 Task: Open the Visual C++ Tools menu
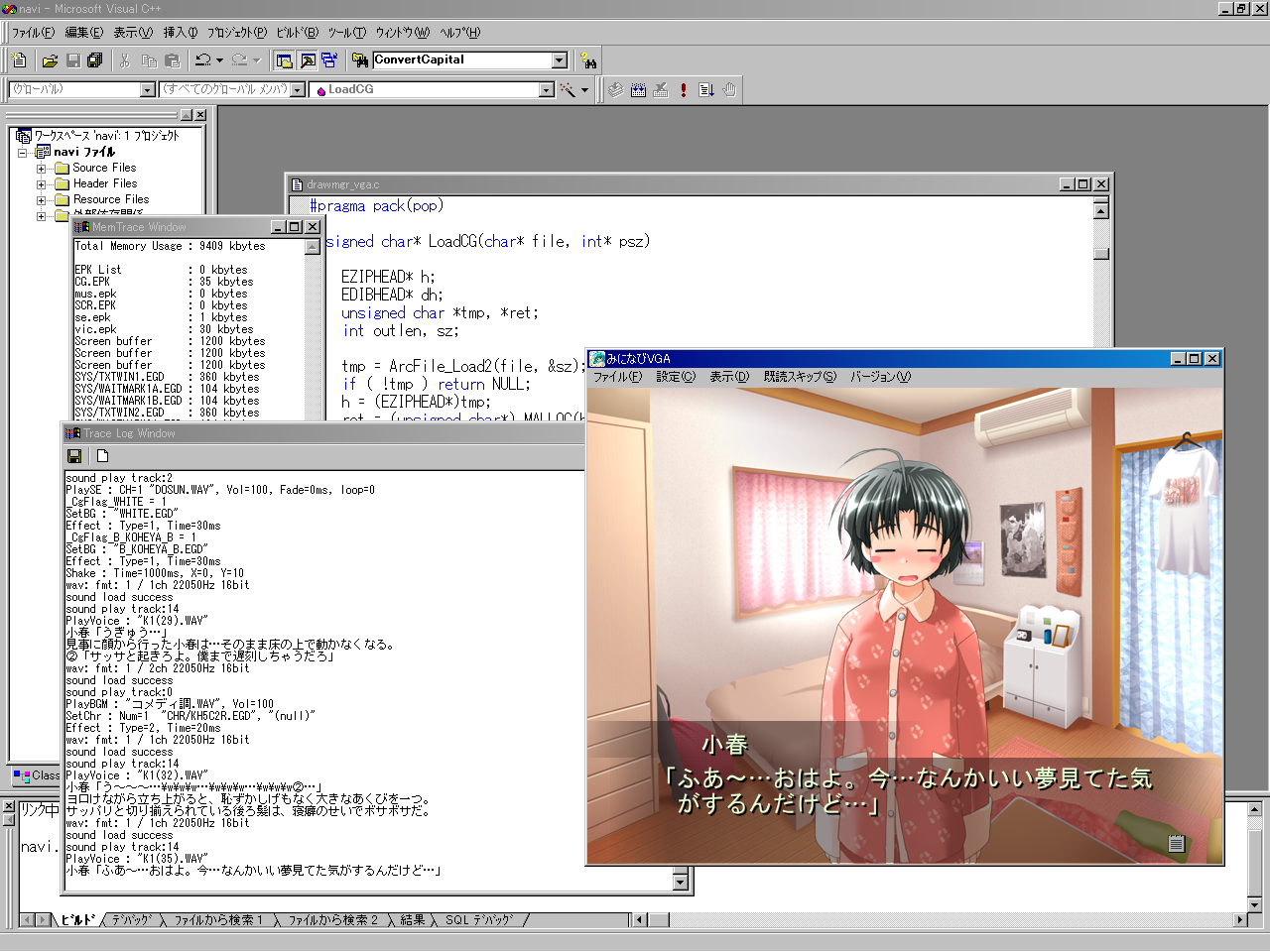[x=346, y=33]
